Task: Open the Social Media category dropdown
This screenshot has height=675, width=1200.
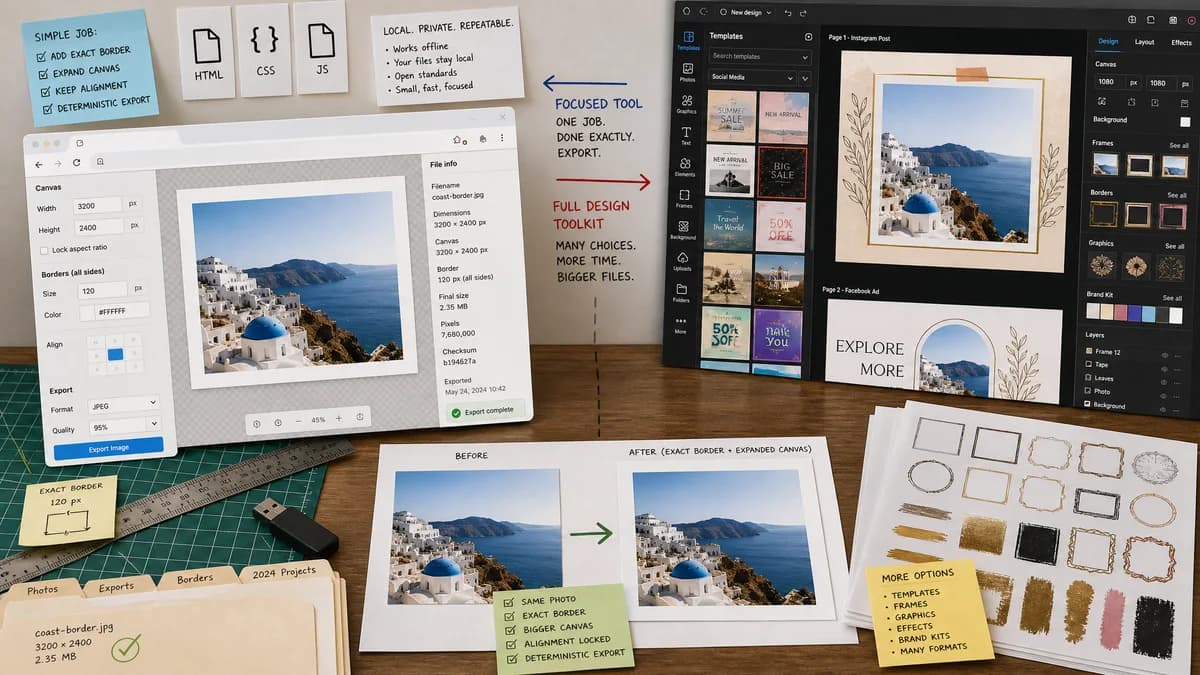Action: [751, 77]
